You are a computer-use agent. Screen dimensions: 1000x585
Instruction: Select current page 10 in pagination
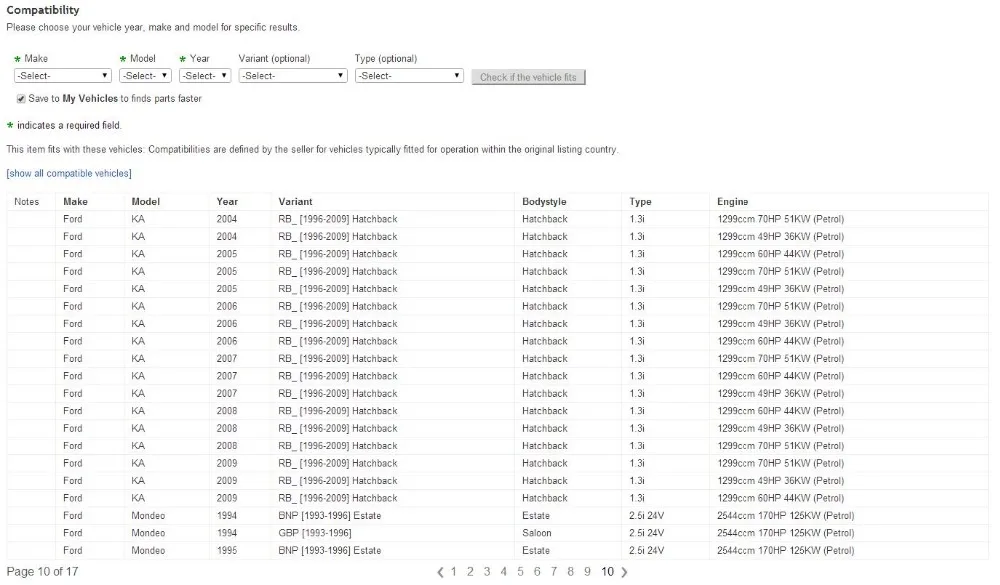point(607,572)
